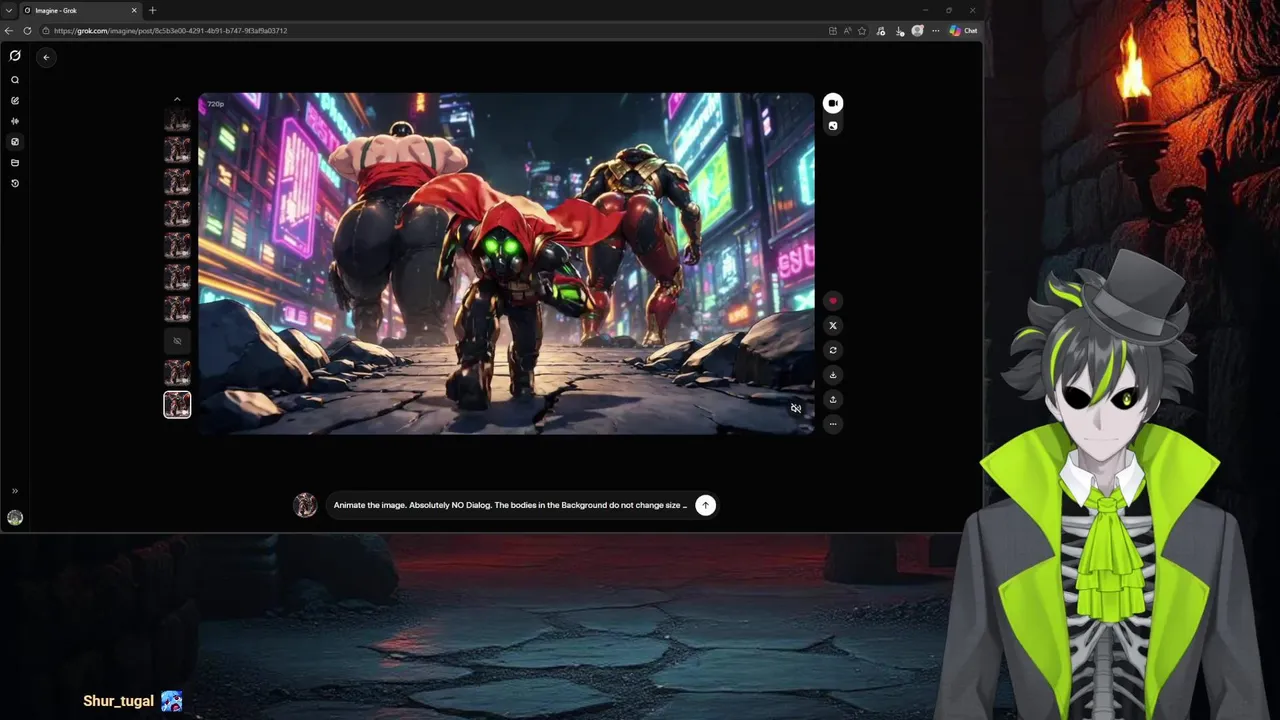Viewport: 1280px width, 720px height.
Task: Click the share upload icon
Action: coord(833,399)
